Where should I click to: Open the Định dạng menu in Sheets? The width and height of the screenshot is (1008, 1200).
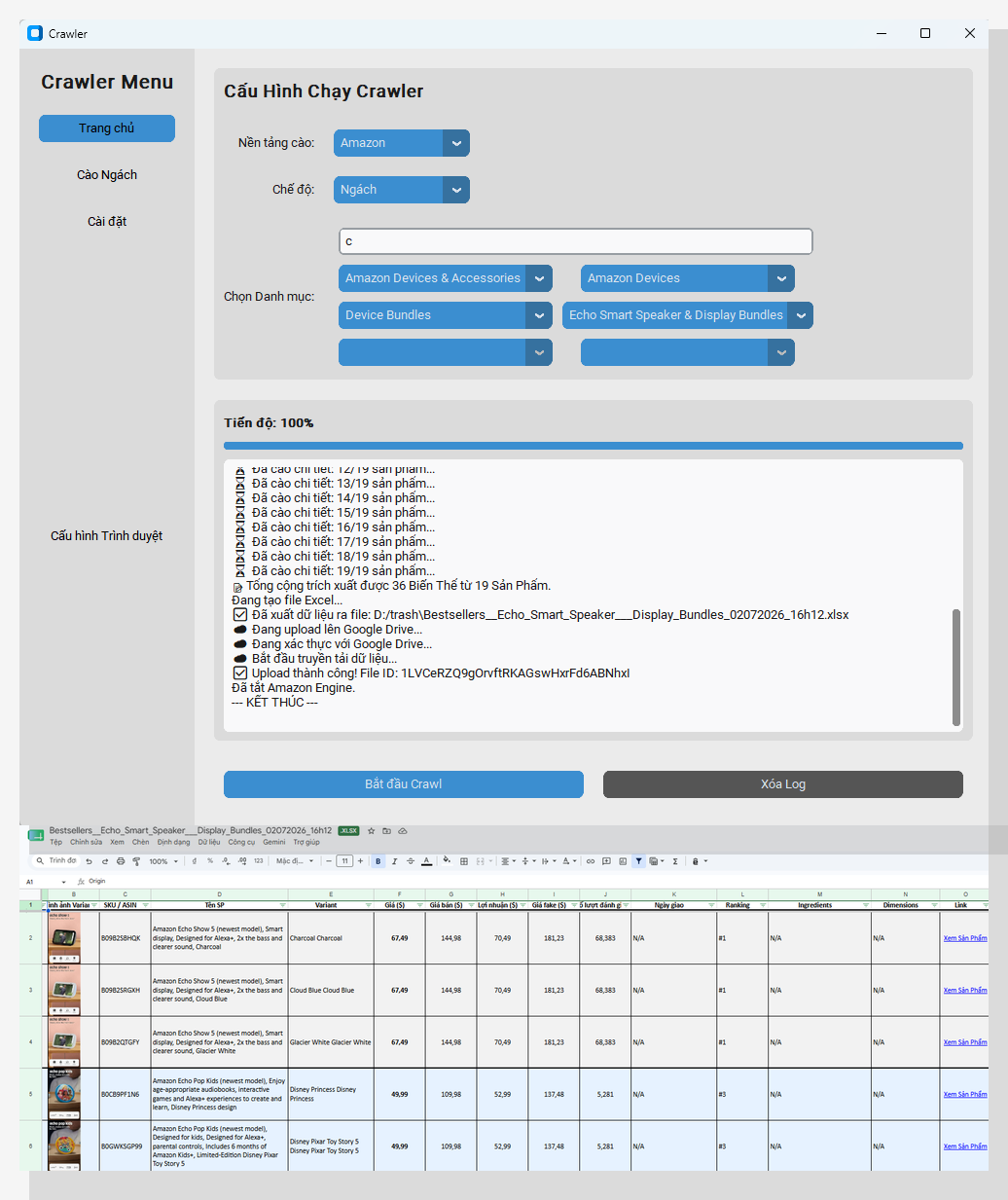coord(174,843)
